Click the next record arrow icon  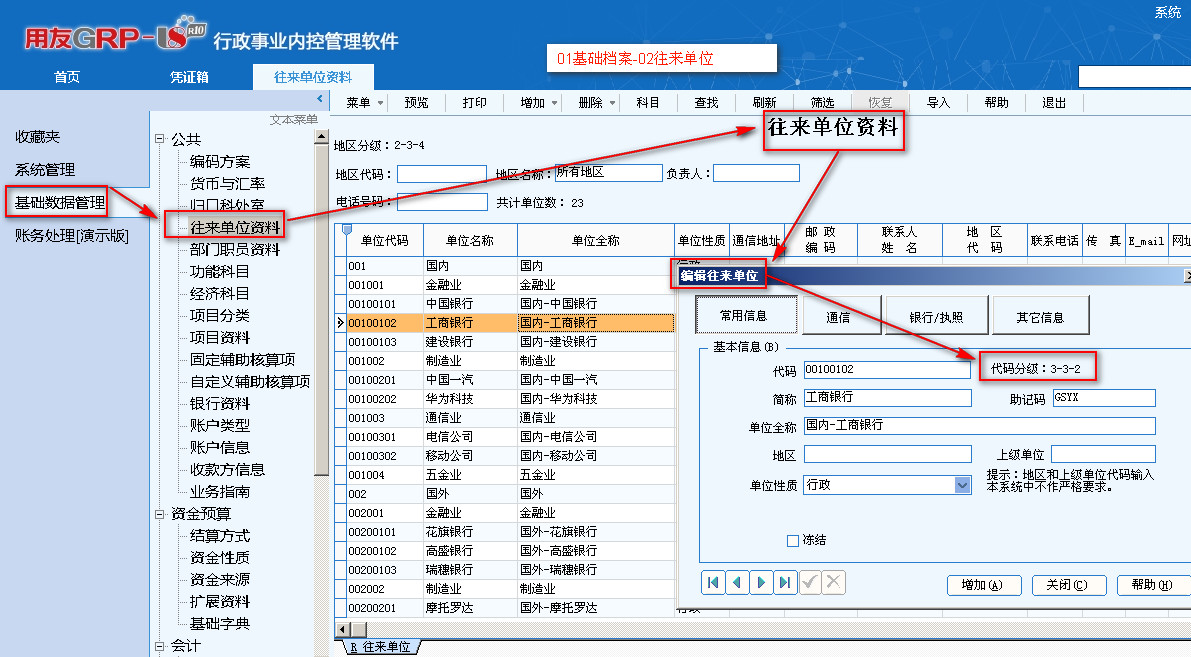coord(761,582)
